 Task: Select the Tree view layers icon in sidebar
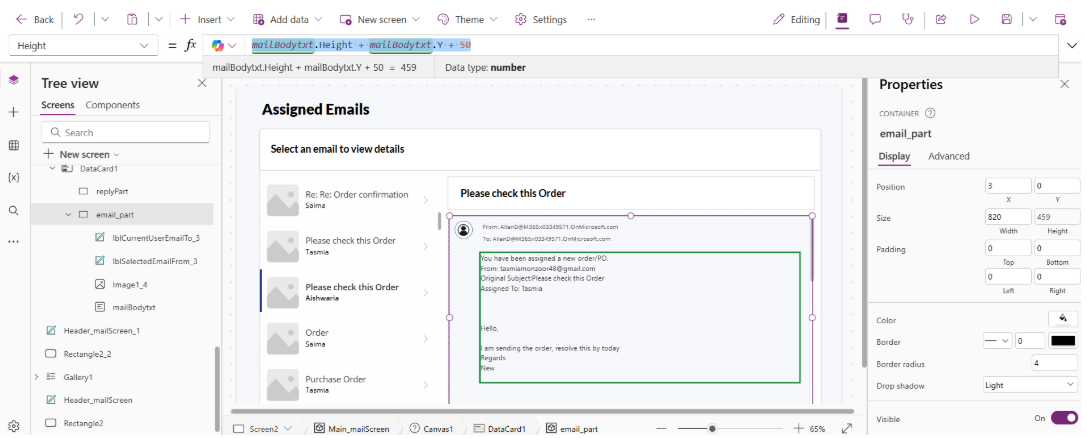14,80
